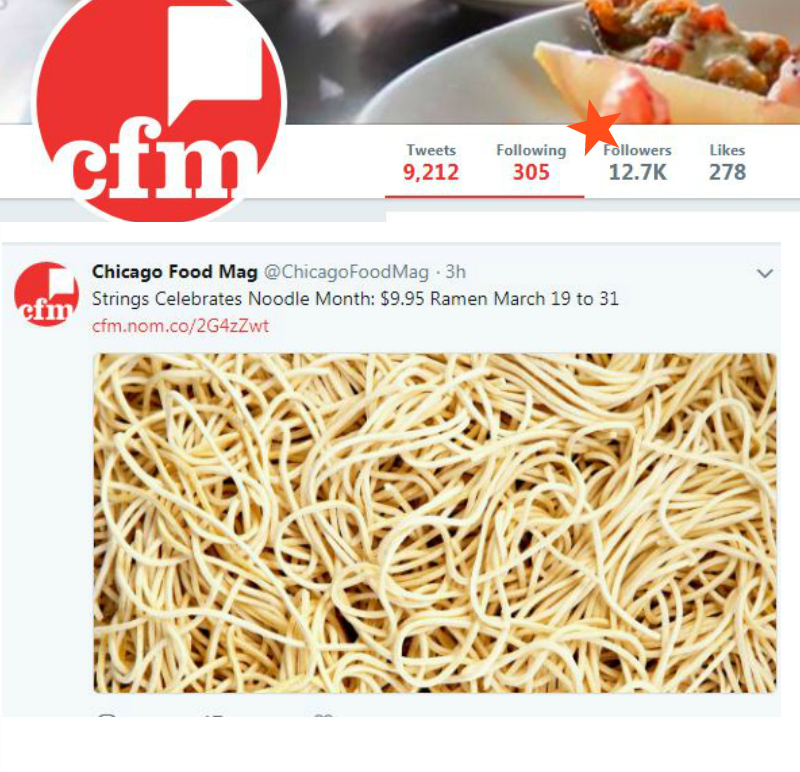Click the 12.7K followers count

point(637,172)
